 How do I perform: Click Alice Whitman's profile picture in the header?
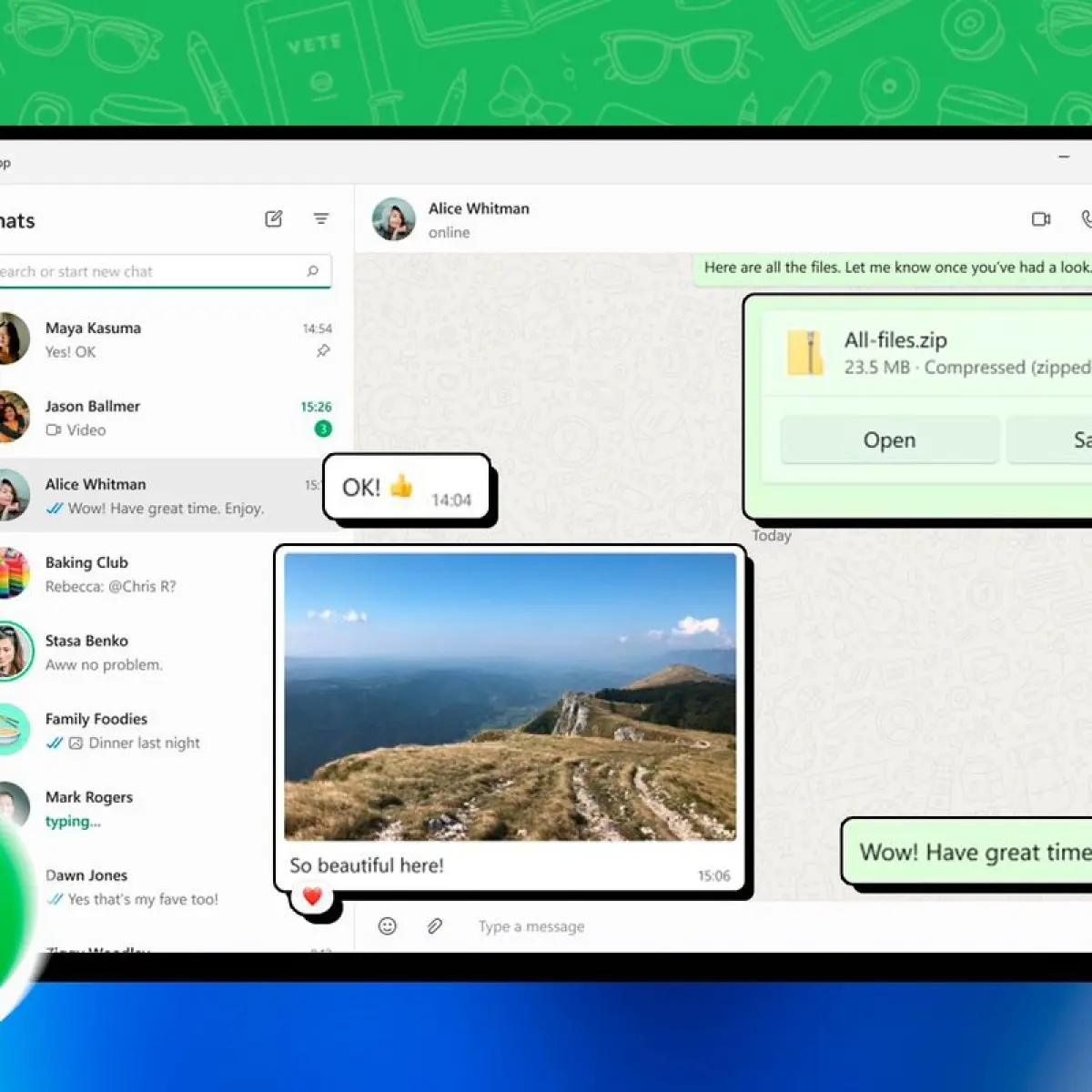(x=394, y=219)
